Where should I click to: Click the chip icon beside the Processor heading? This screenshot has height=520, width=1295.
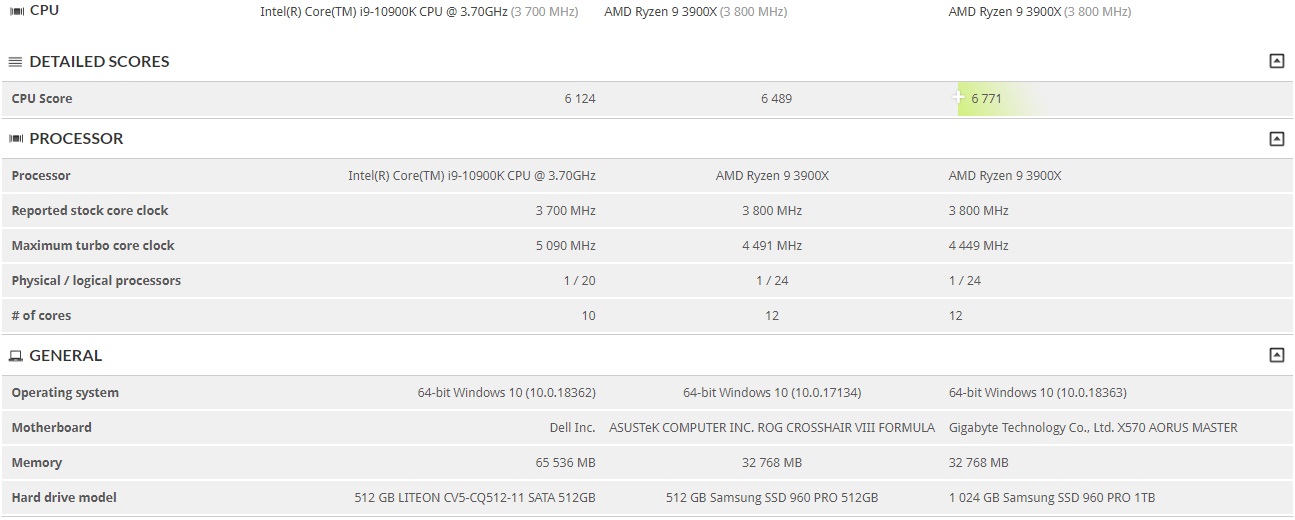click(x=16, y=139)
